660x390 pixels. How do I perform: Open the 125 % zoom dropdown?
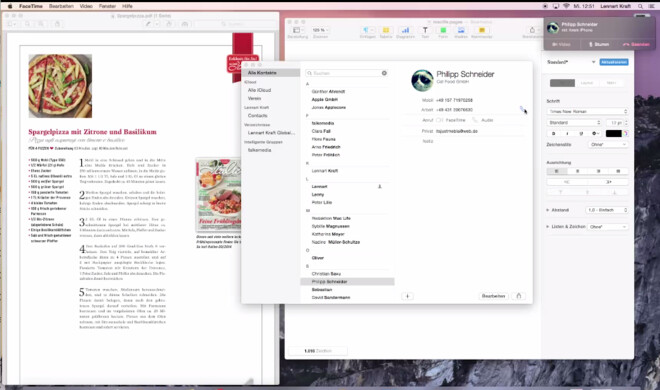320,30
